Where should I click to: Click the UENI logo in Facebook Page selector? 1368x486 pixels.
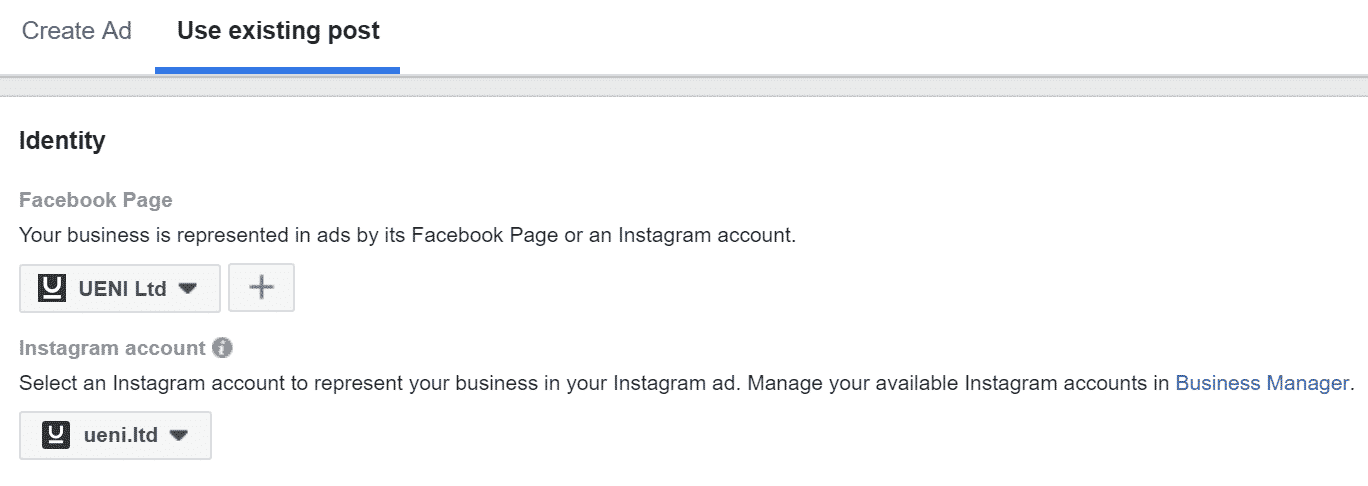click(x=51, y=288)
